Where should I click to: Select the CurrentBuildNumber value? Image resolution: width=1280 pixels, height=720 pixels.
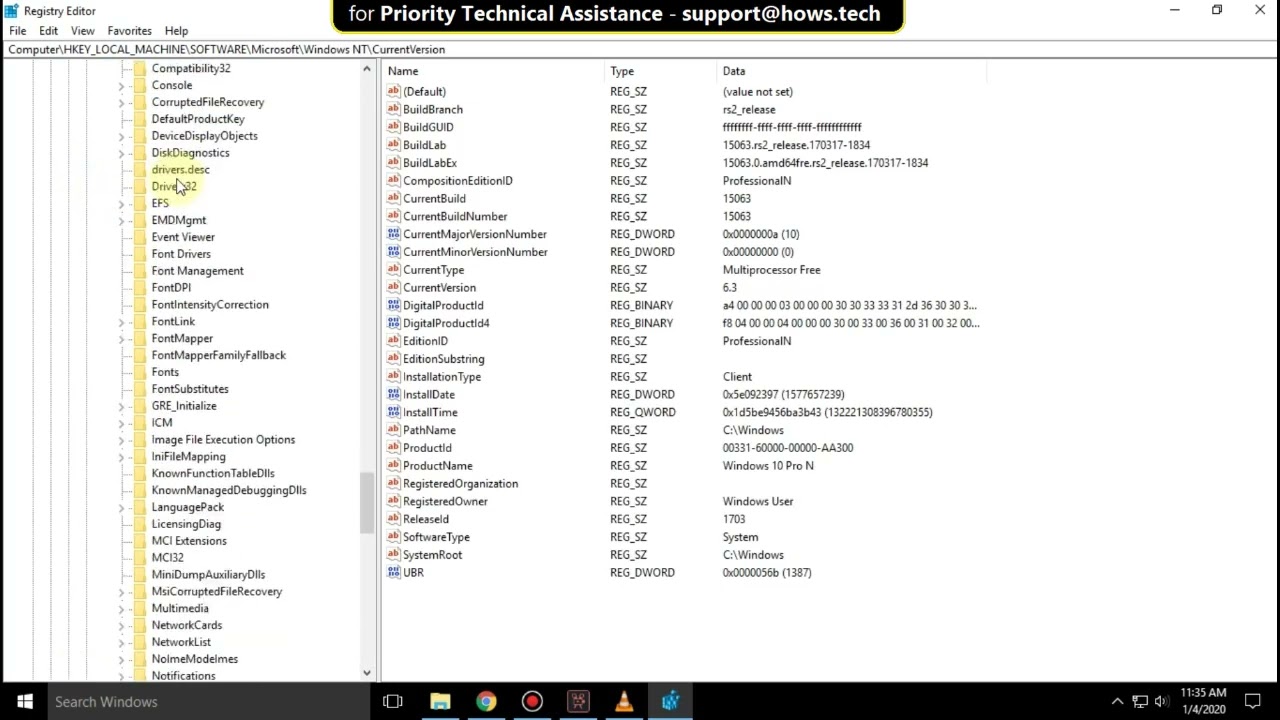[455, 216]
